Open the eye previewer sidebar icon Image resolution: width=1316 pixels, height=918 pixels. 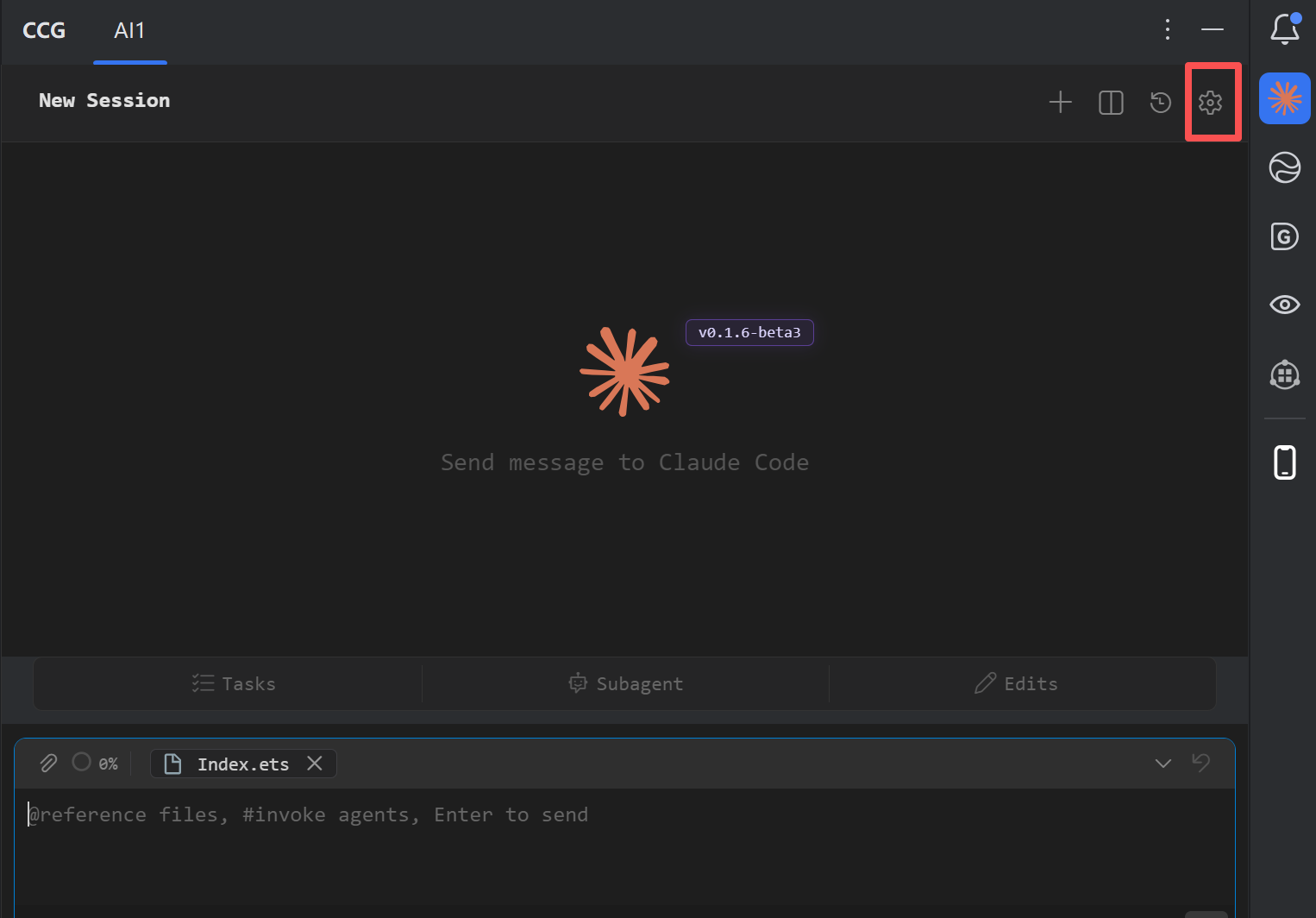pos(1285,305)
